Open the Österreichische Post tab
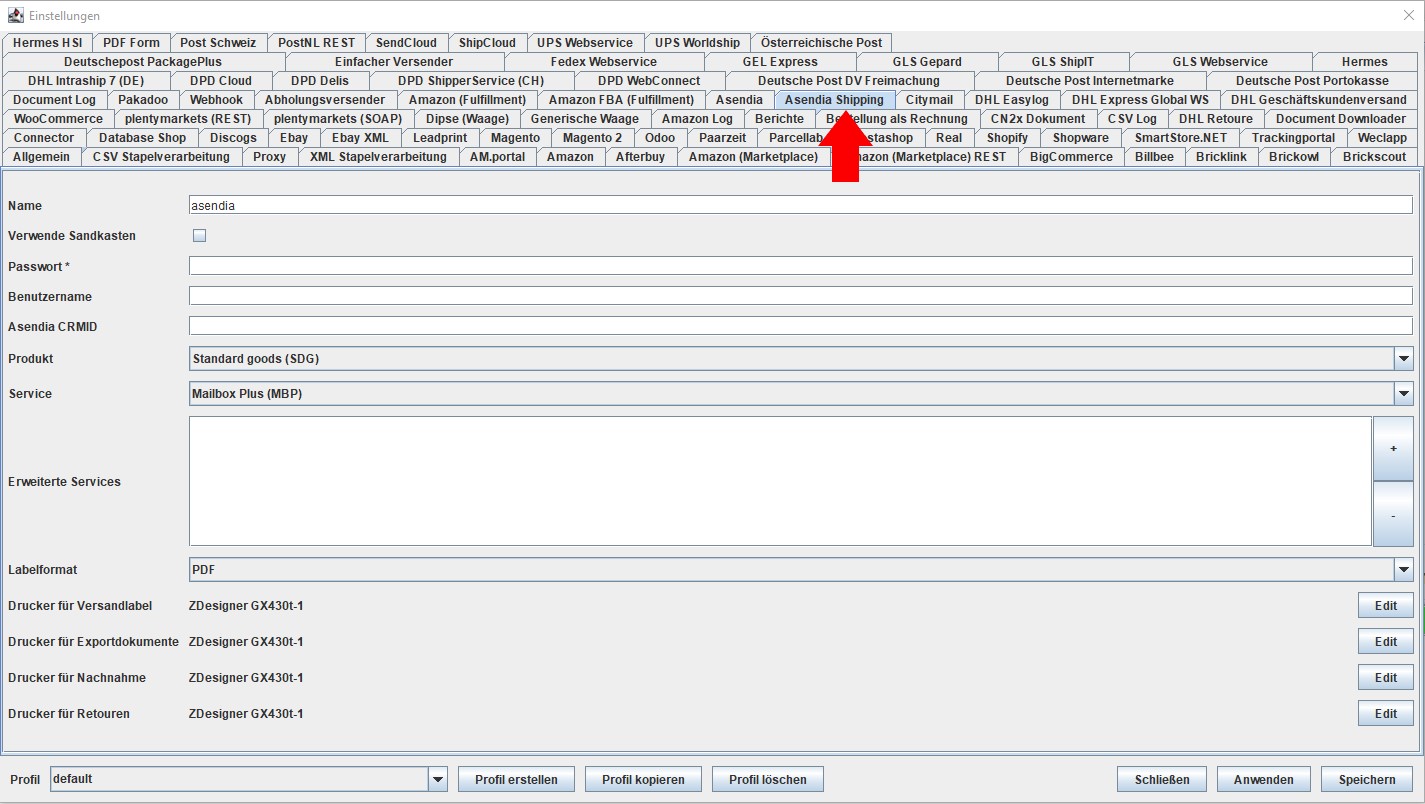This screenshot has width=1425, height=804. point(821,43)
